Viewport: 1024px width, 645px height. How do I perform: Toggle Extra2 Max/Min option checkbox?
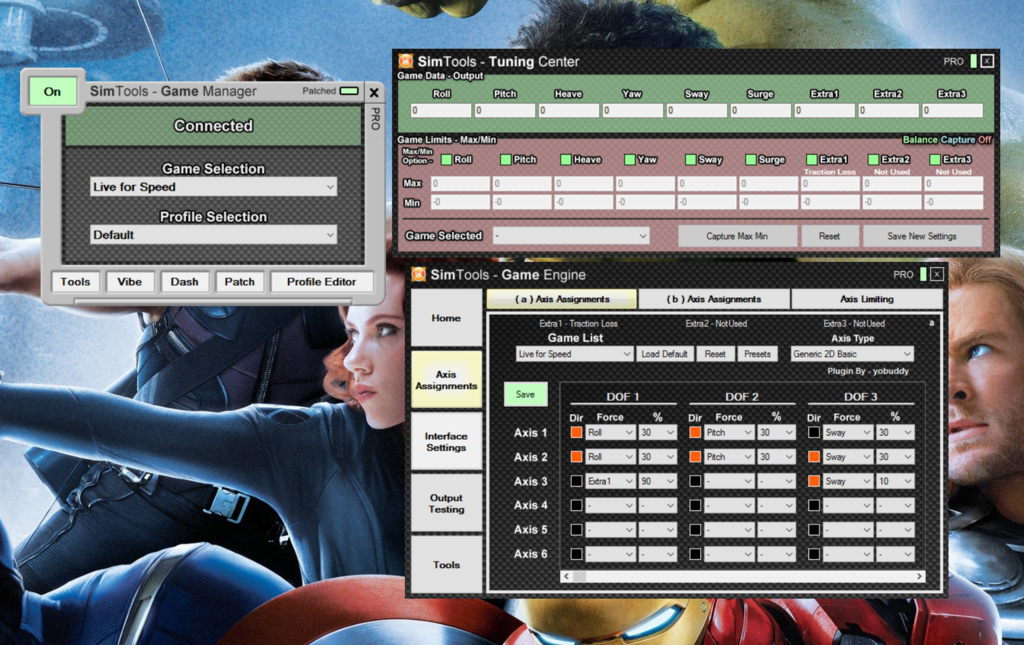pyautogui.click(x=873, y=159)
